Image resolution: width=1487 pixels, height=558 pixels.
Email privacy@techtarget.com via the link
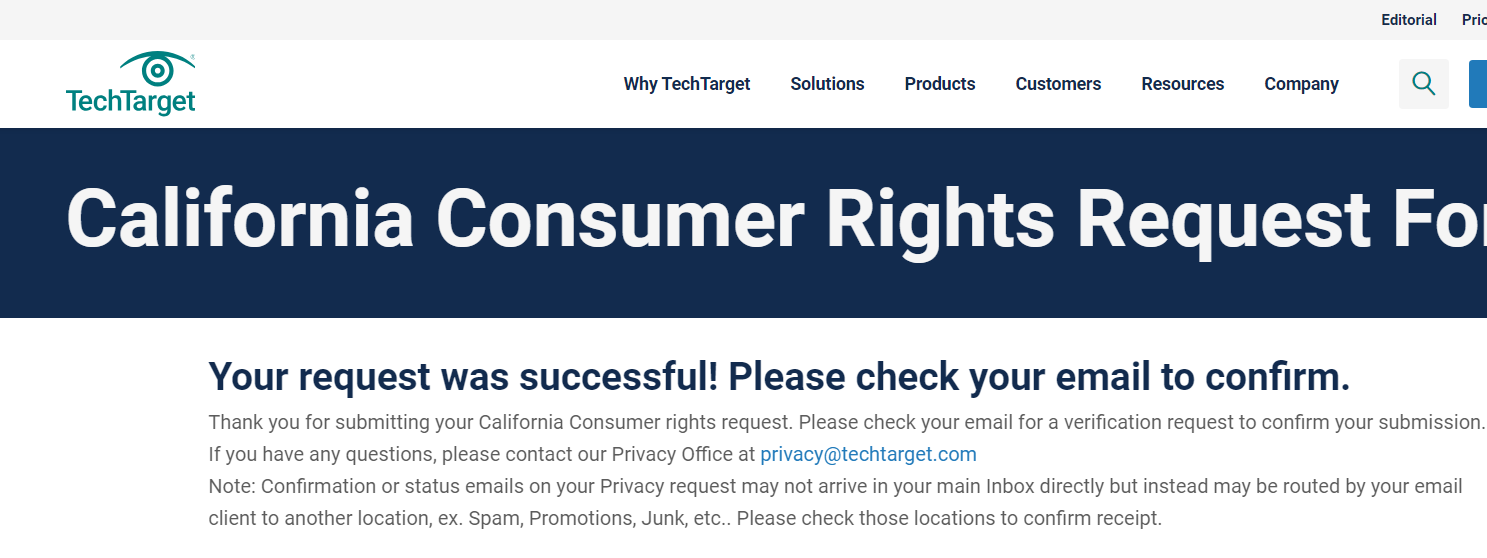pyautogui.click(x=868, y=454)
